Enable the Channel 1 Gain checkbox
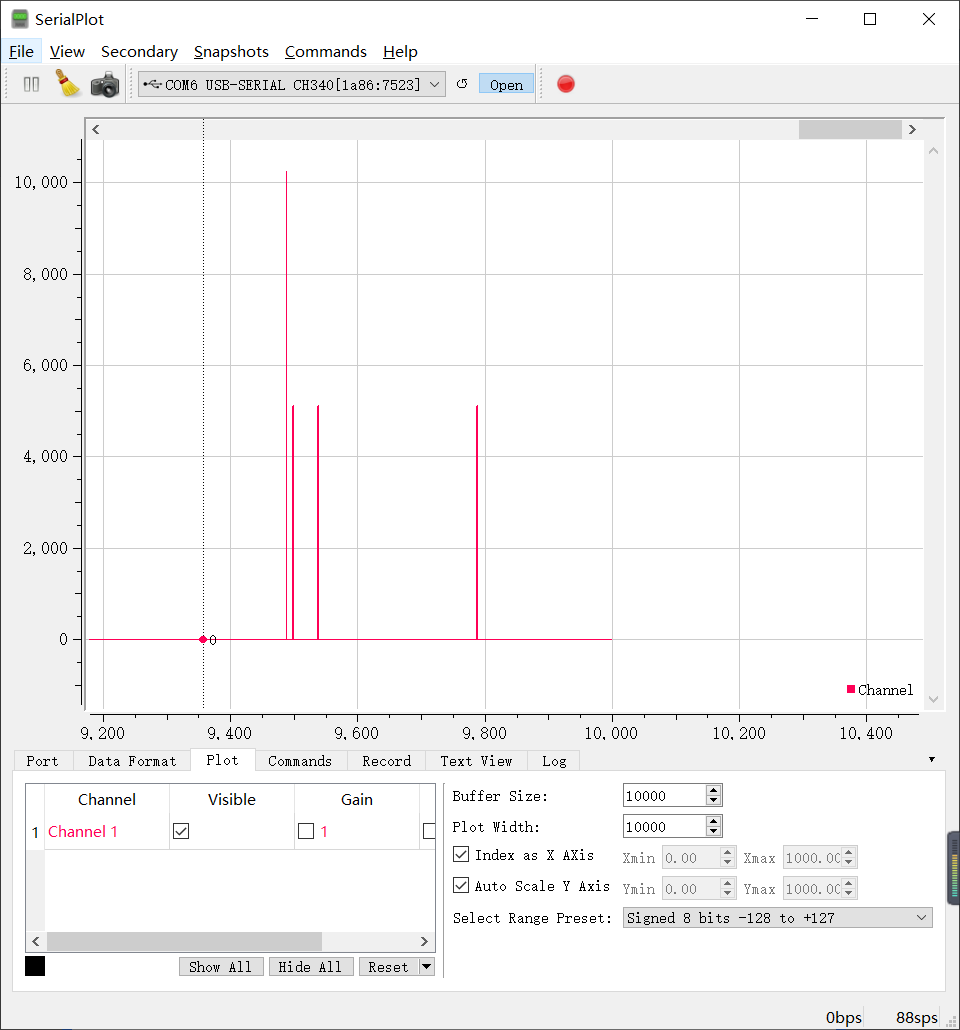 pos(306,831)
